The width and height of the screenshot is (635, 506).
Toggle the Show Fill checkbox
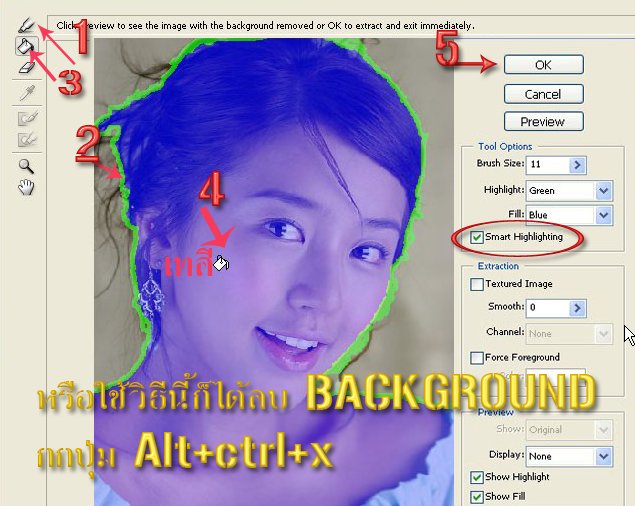[x=477, y=497]
